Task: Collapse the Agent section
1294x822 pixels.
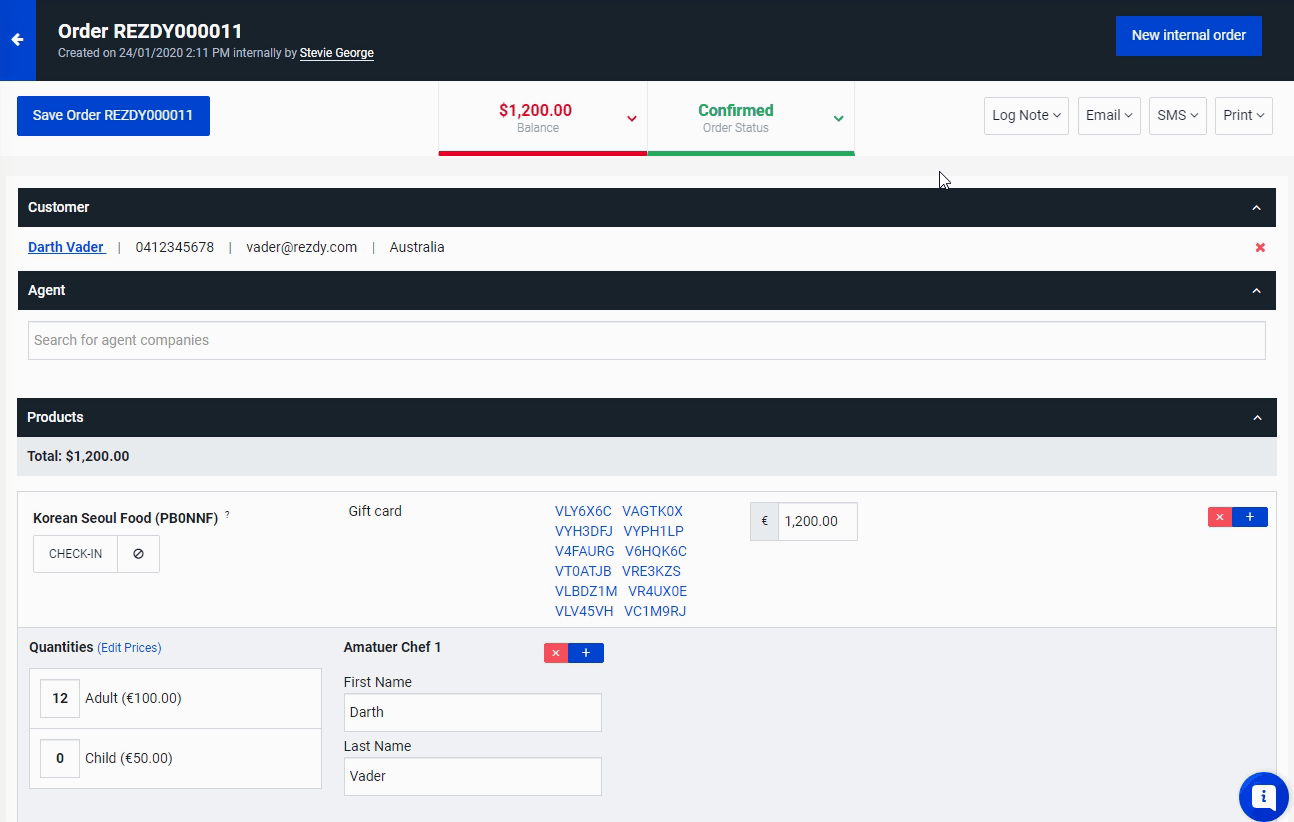Action: [x=1257, y=291]
